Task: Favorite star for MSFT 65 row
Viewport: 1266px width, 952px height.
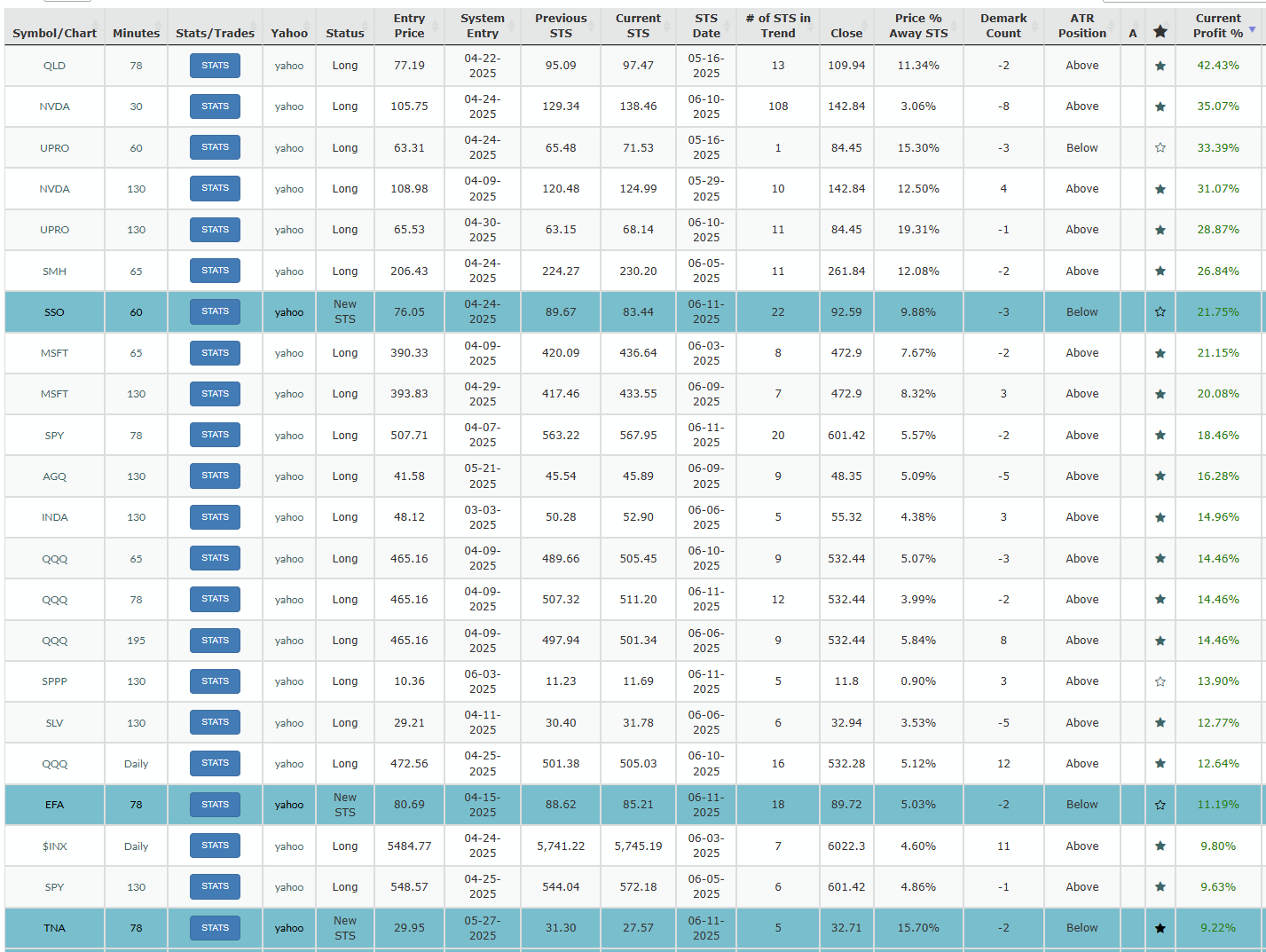Action: point(1160,353)
